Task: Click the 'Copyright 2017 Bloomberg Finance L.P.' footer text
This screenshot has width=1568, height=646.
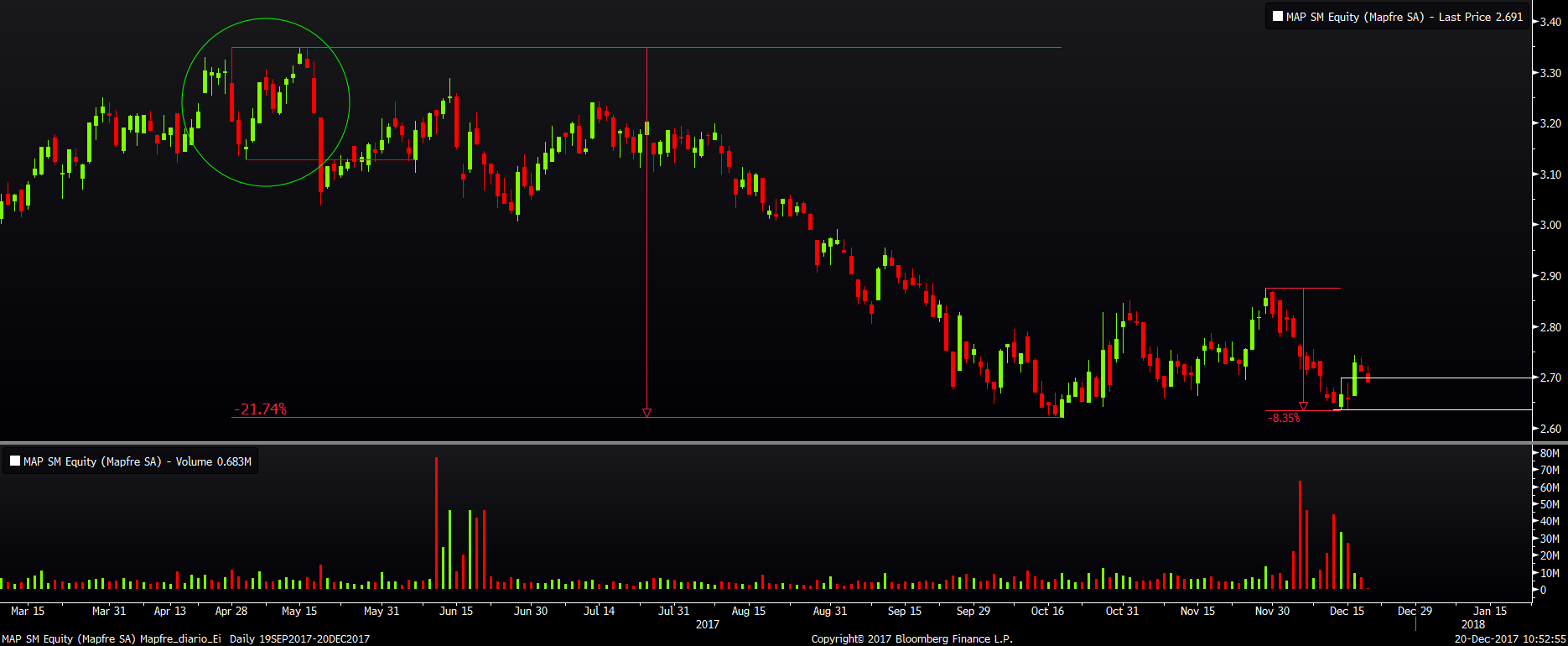Action: (x=912, y=639)
